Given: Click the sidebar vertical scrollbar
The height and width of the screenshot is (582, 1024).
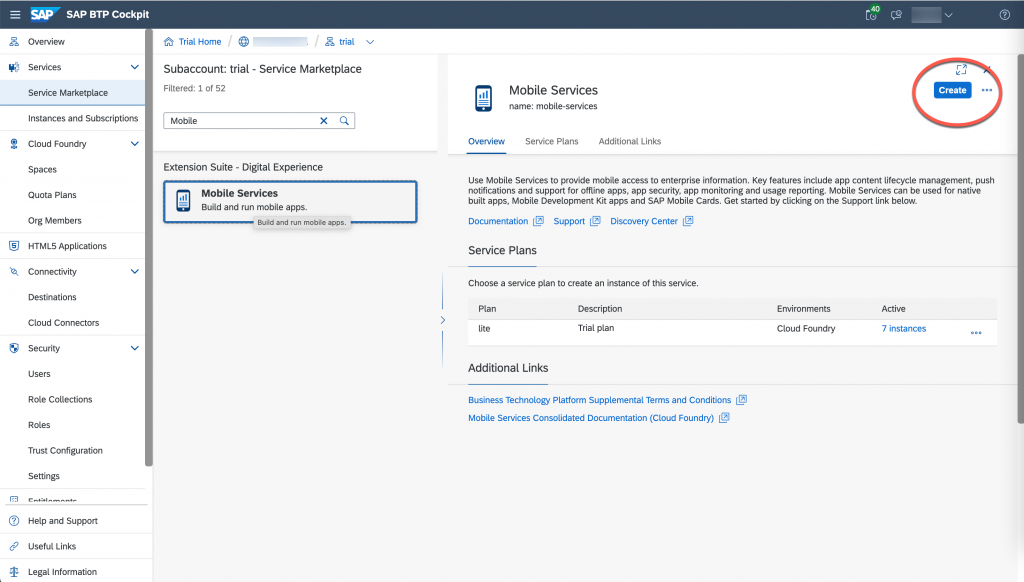Looking at the screenshot, I should 149,248.
